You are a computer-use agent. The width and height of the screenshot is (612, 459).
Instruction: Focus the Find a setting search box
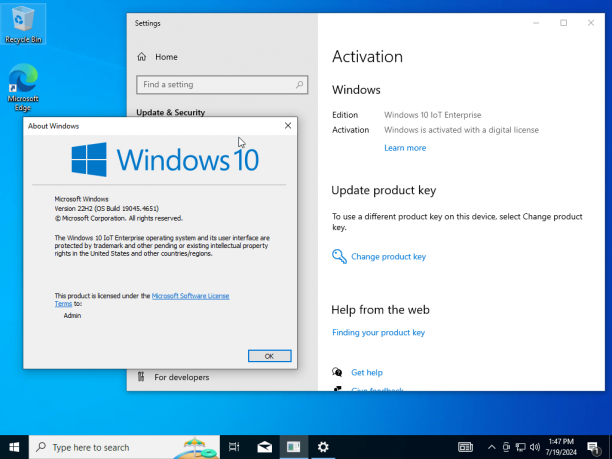point(222,85)
